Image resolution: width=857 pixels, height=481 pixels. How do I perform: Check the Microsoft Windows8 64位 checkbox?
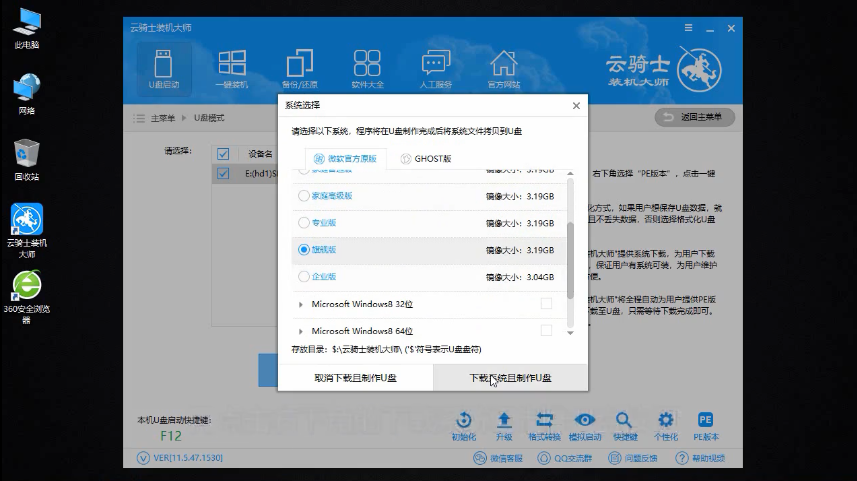tap(546, 330)
